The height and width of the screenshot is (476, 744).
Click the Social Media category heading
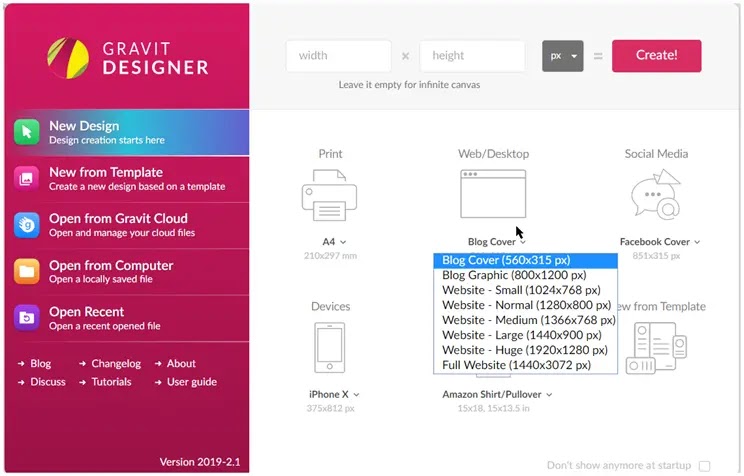pos(656,154)
